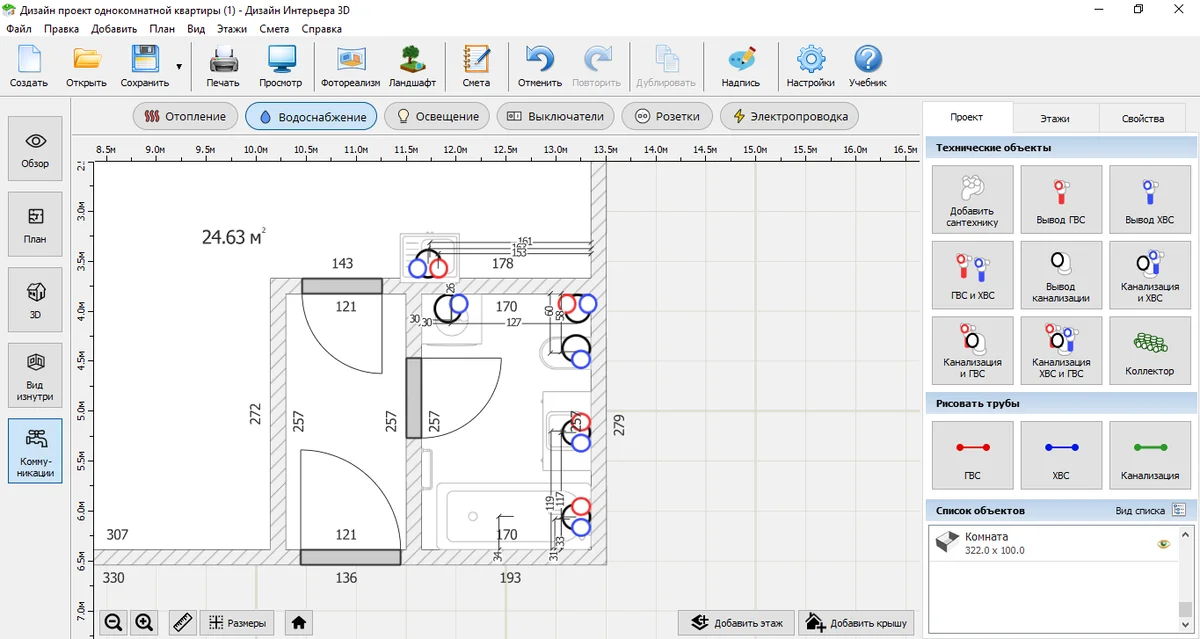Click the home reset view button
This screenshot has height=639, width=1200.
coord(298,622)
